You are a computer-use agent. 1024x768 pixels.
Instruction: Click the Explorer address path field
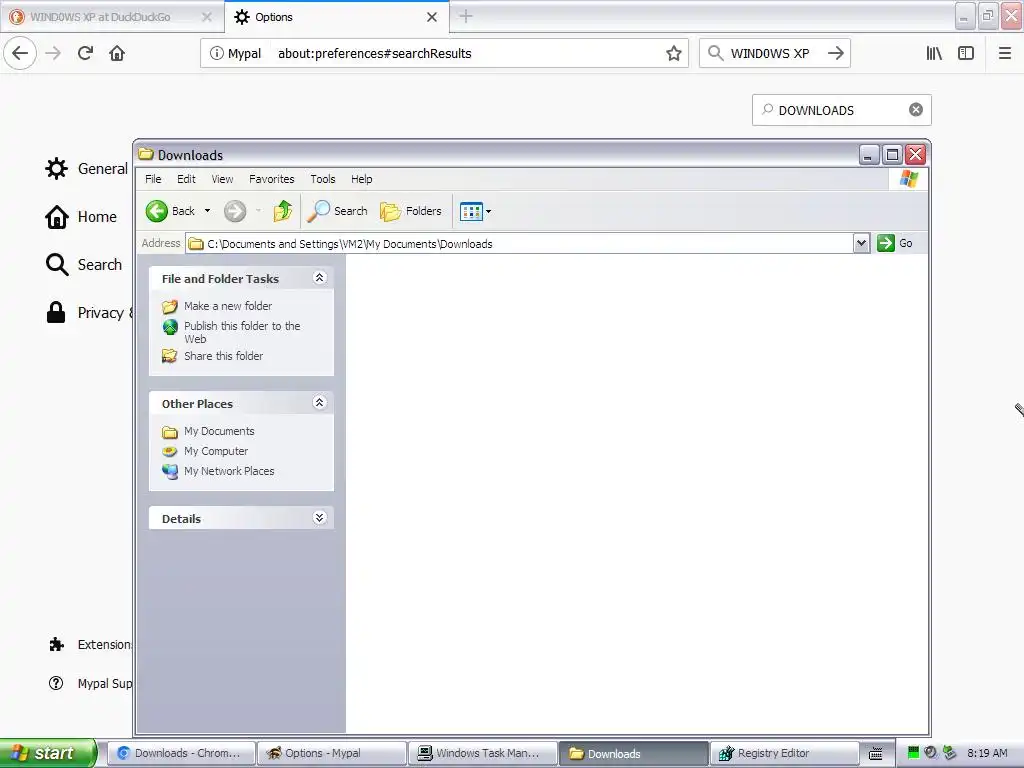[520, 244]
